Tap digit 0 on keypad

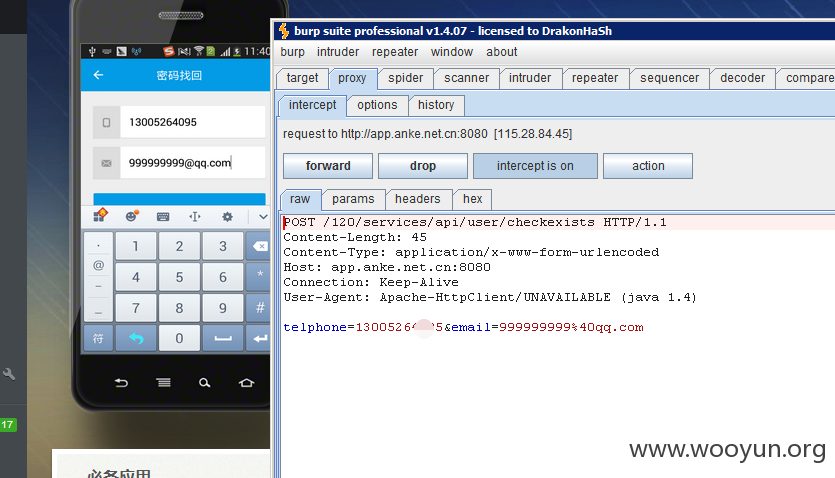click(x=179, y=338)
